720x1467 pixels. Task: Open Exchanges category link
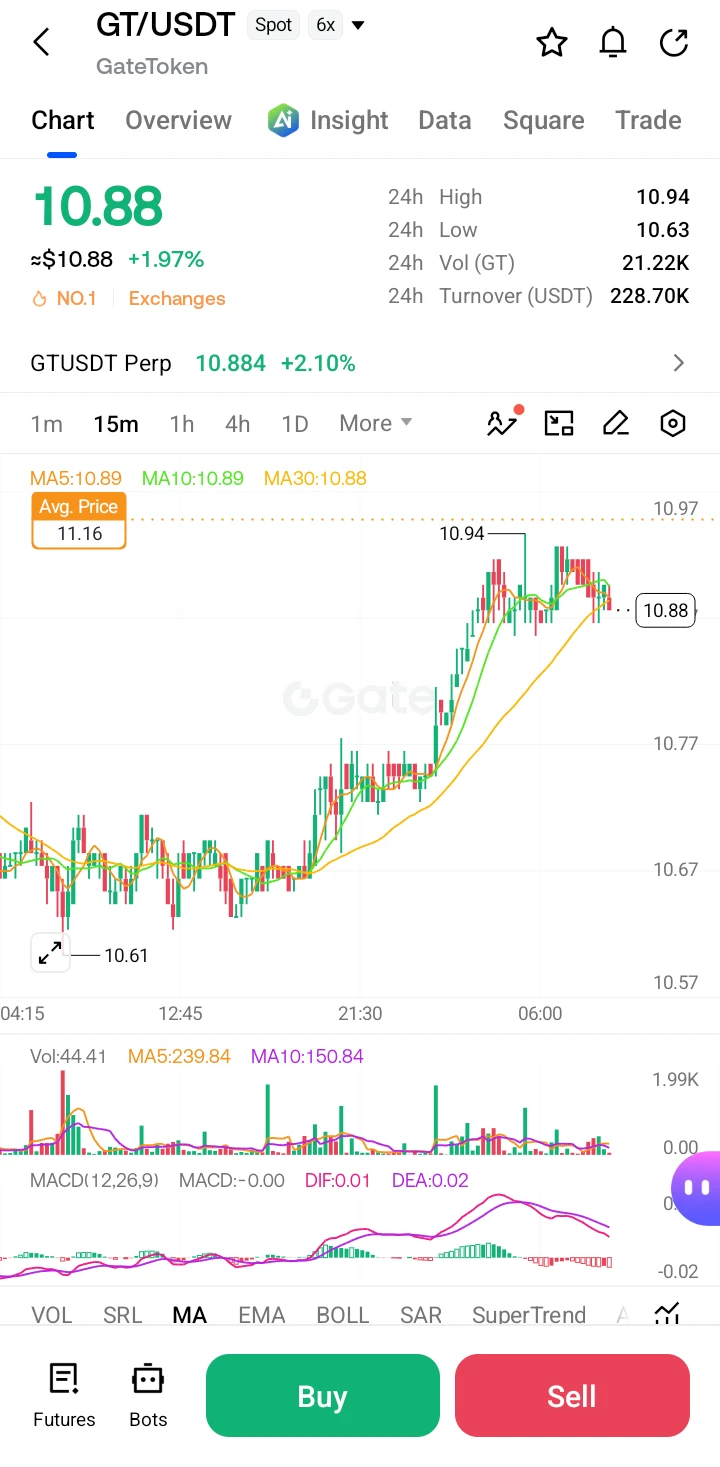coord(177,298)
